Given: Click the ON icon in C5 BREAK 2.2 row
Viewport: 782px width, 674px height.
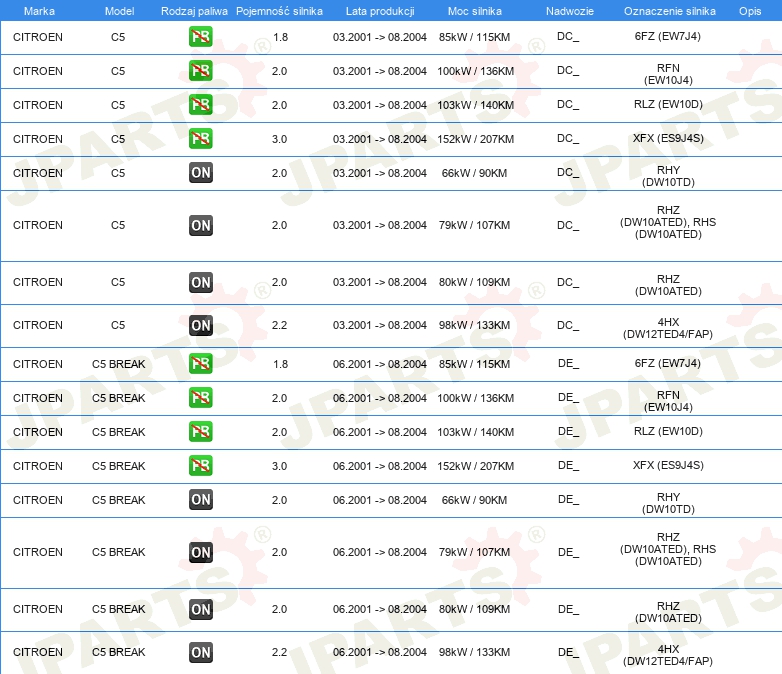Looking at the screenshot, I should pyautogui.click(x=201, y=653).
